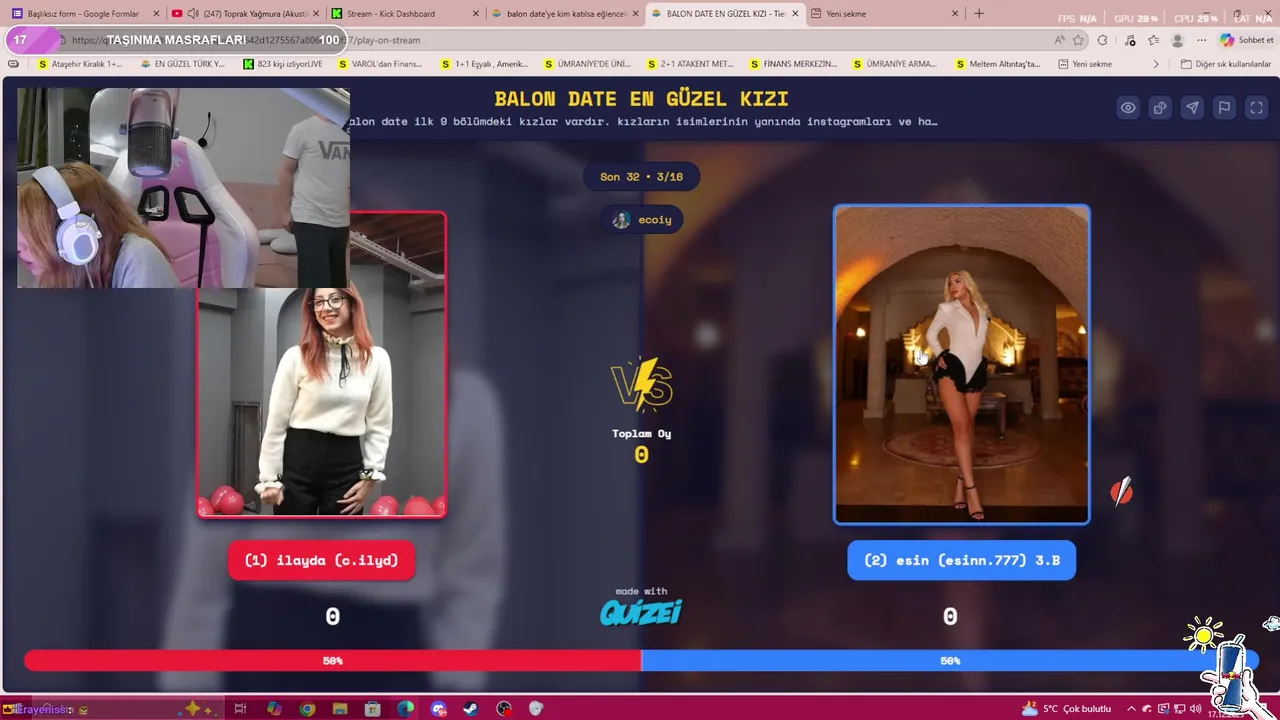Open the '2+1 ATAKENT MET...' bookmark
This screenshot has width=1280, height=720.
click(x=690, y=64)
